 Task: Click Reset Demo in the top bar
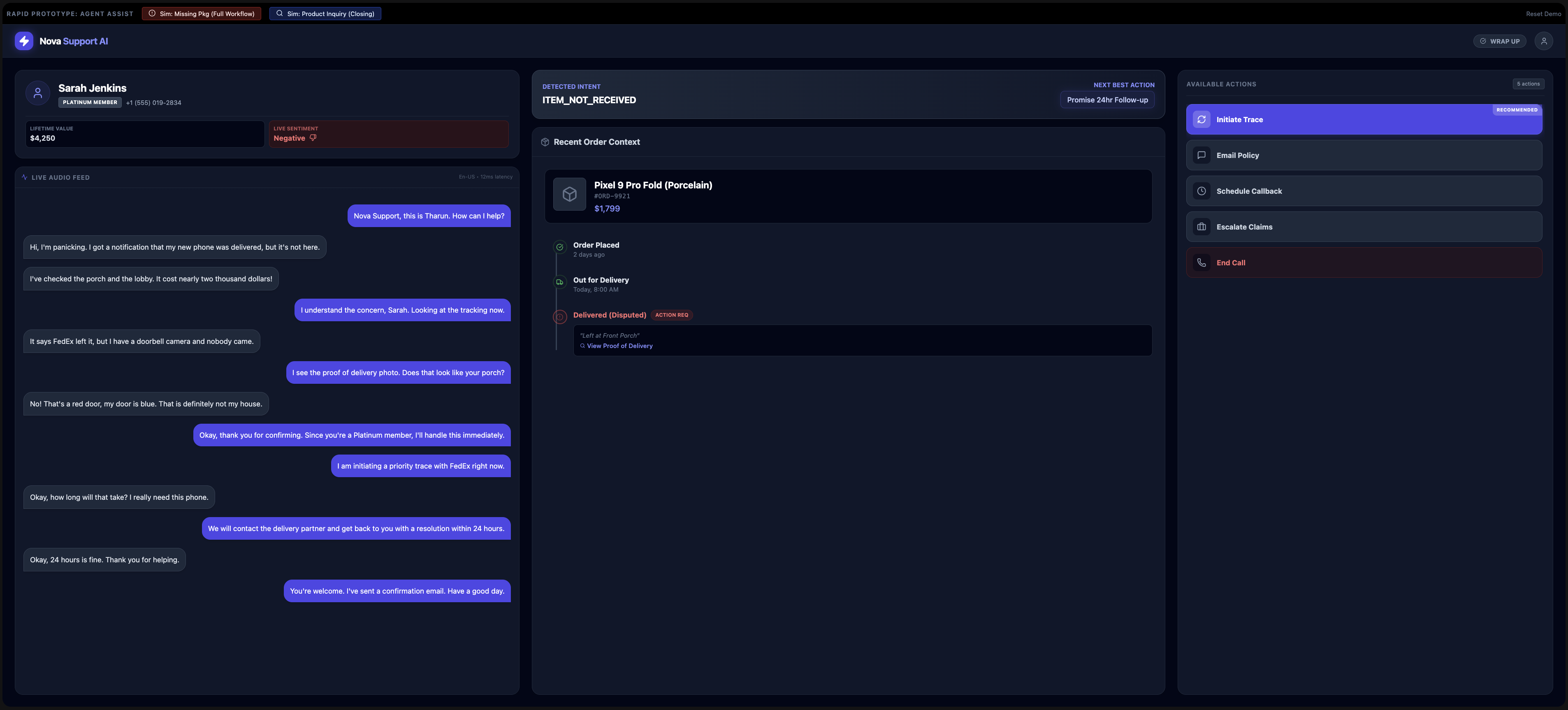pos(1543,14)
